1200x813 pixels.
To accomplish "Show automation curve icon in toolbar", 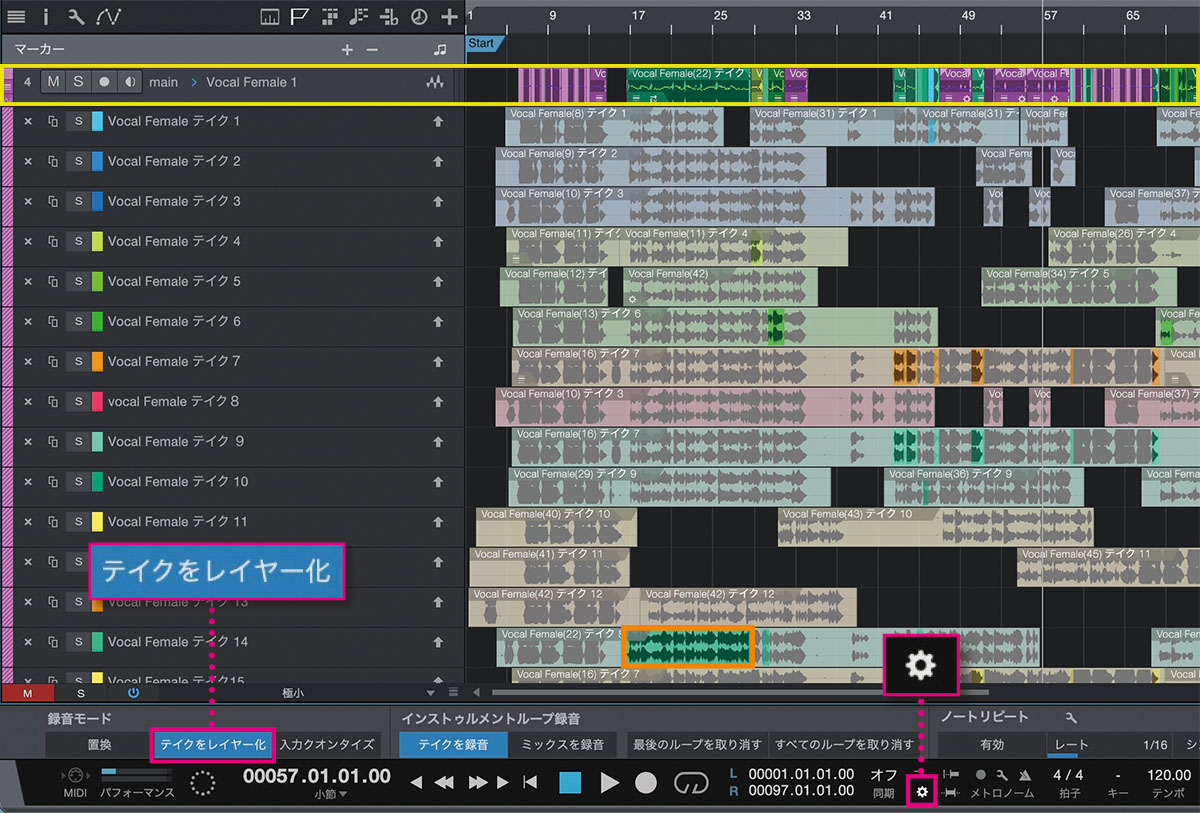I will pos(108,16).
